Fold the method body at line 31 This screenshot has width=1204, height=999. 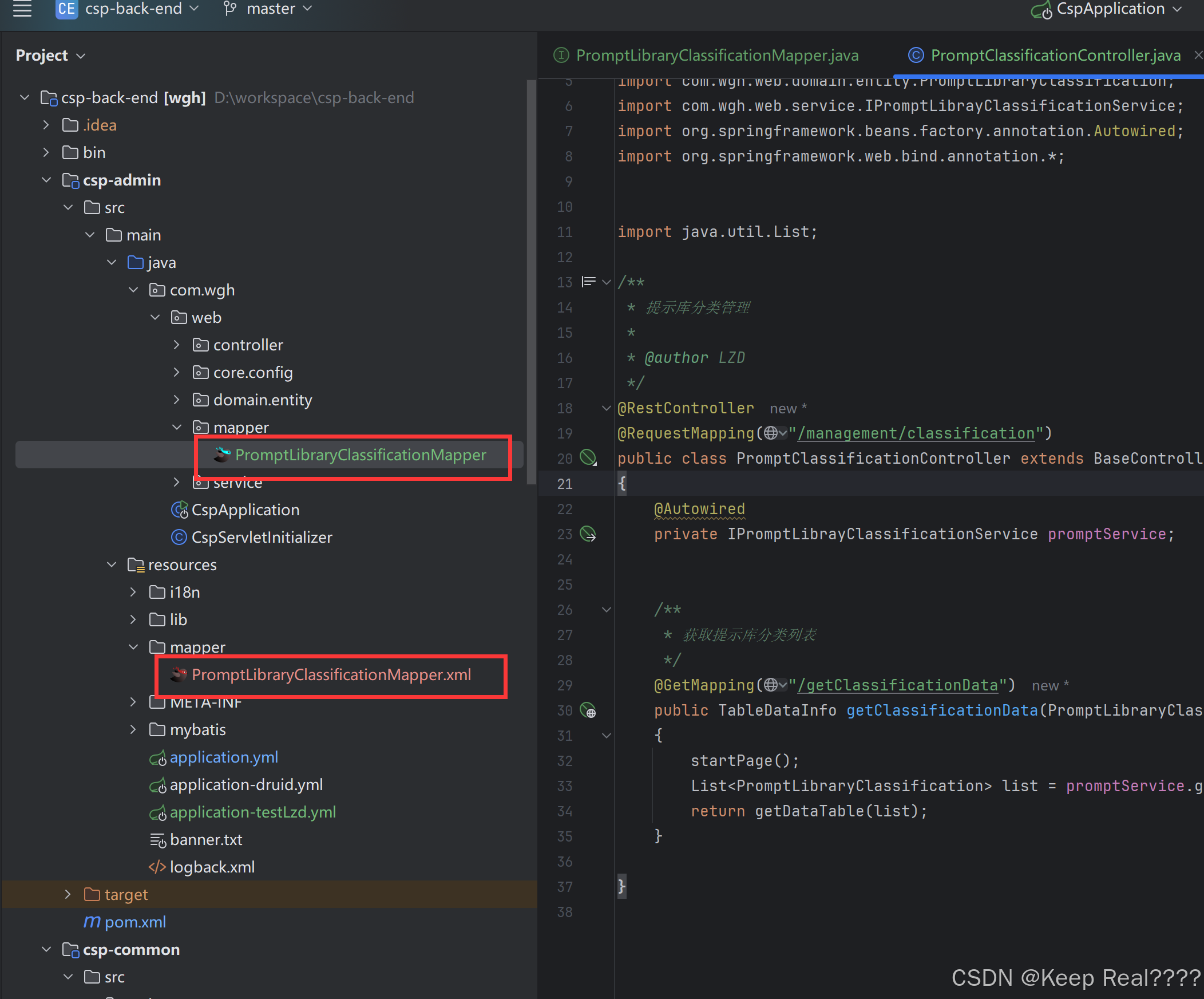coord(606,735)
